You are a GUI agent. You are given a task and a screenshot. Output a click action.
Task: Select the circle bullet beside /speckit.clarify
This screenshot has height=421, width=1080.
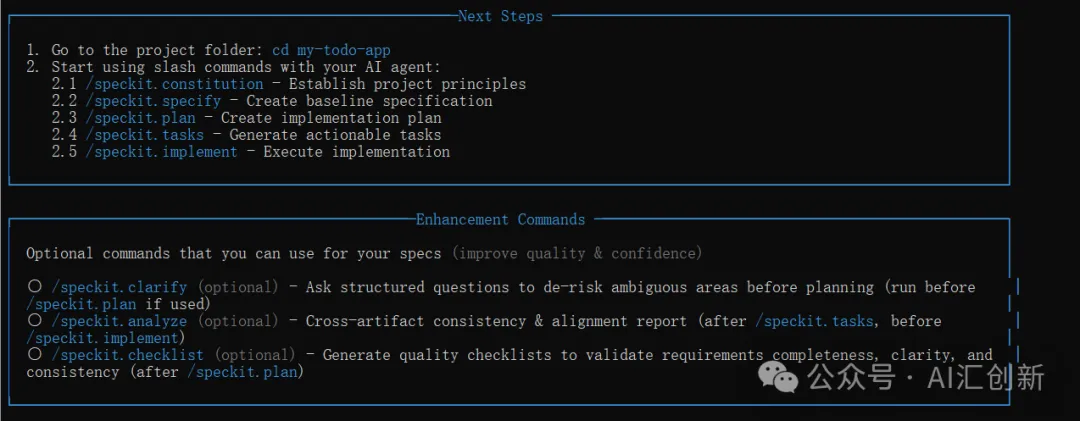pos(35,287)
